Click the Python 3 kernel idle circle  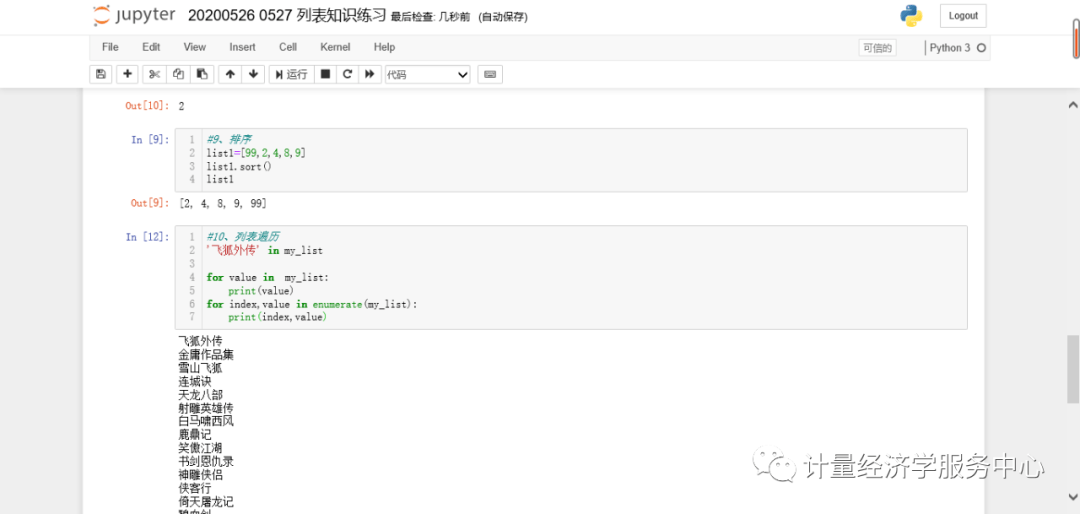[982, 48]
